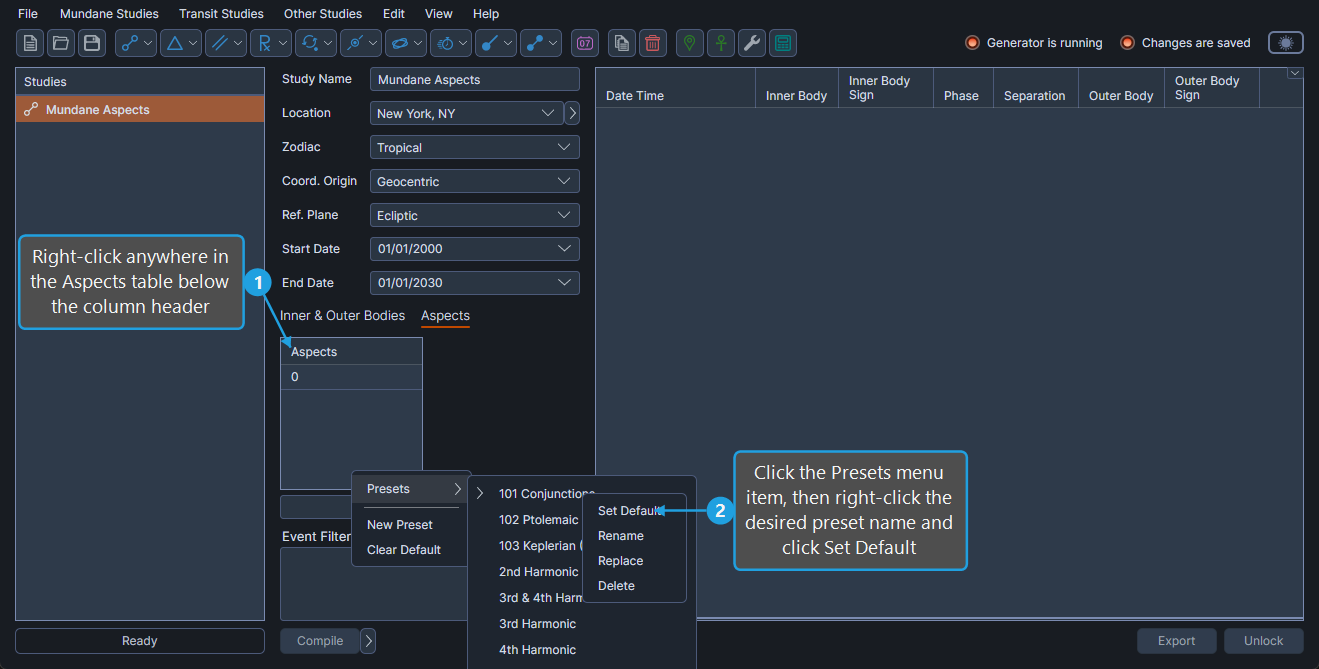Select the parallel lines study toolbar button

226,43
